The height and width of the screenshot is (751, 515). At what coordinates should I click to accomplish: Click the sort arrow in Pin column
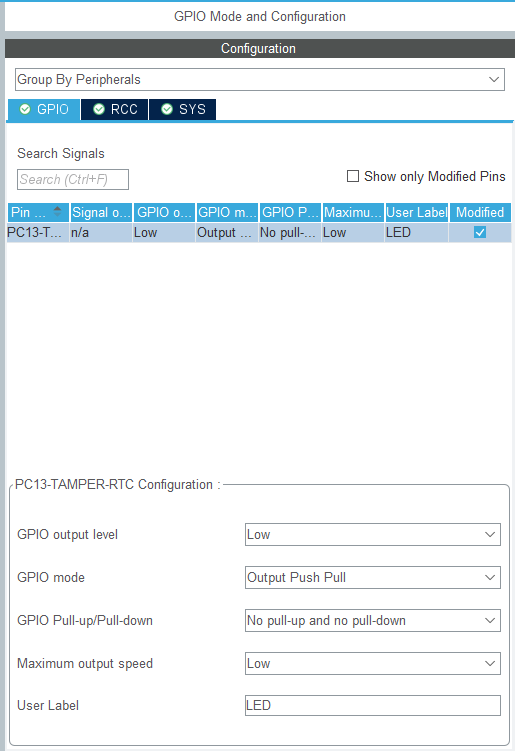pyautogui.click(x=57, y=211)
